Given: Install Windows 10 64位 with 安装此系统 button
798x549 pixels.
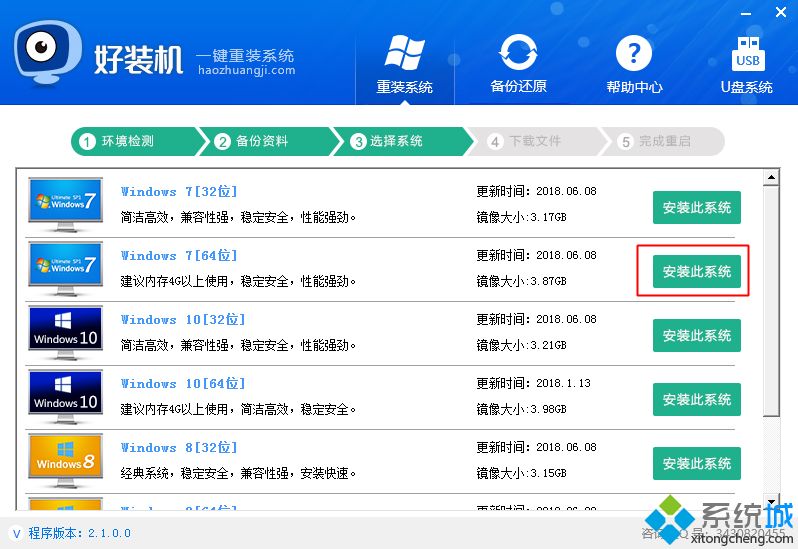Looking at the screenshot, I should pos(696,400).
